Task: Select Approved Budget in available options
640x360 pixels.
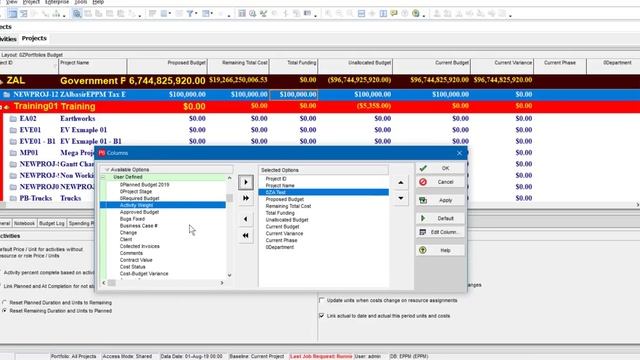Action: [139, 212]
